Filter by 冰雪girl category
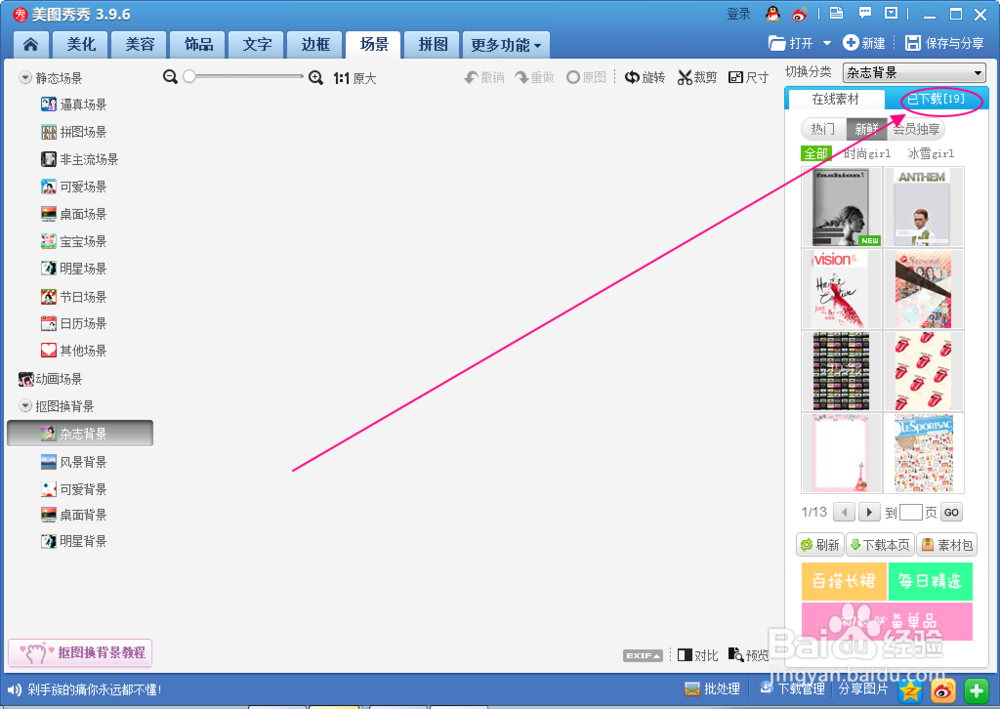Screen dimensions: 1000x709 click(930, 154)
